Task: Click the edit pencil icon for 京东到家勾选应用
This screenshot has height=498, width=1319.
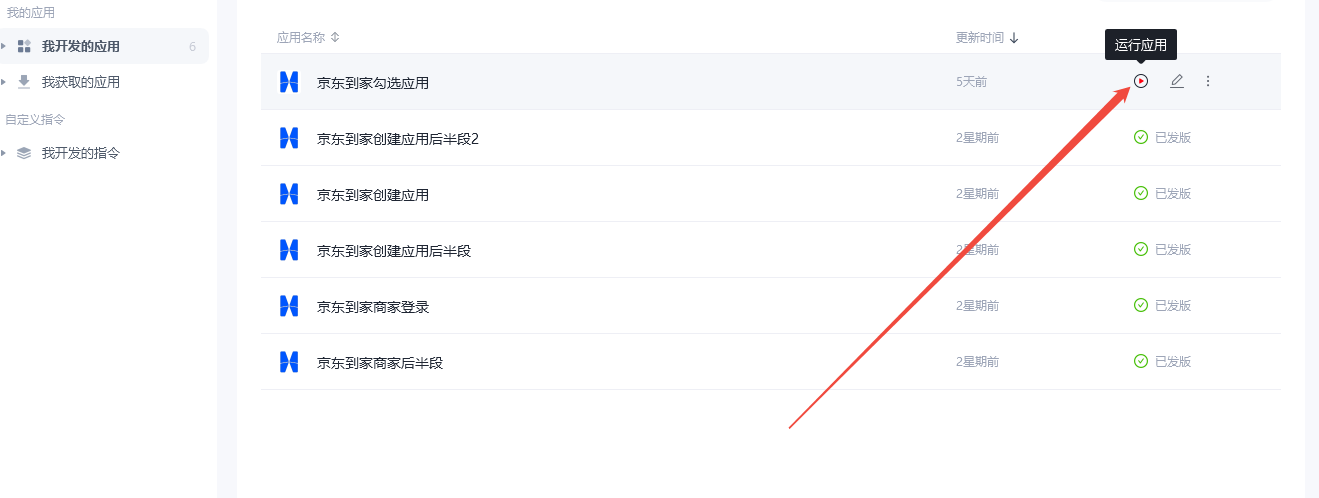Action: [1177, 81]
